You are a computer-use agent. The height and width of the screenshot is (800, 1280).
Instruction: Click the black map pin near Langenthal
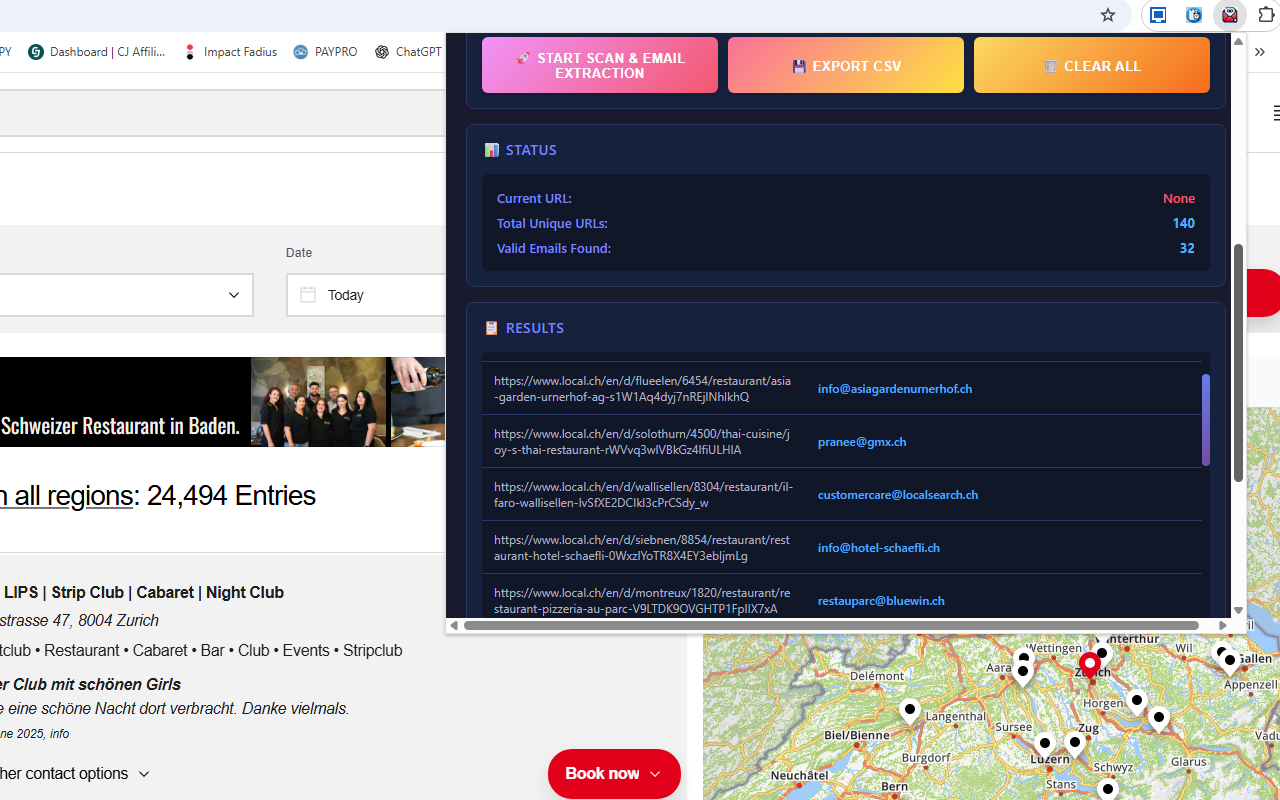point(910,711)
